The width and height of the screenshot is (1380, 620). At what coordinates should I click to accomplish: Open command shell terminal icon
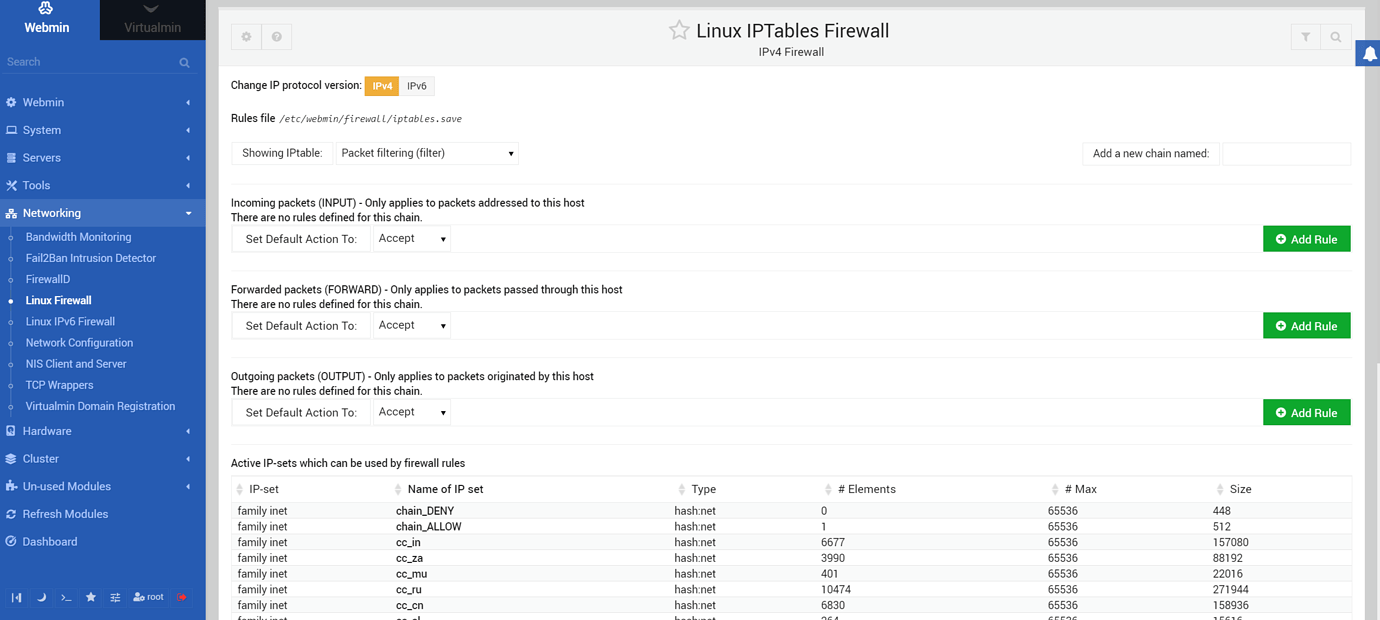[66, 597]
